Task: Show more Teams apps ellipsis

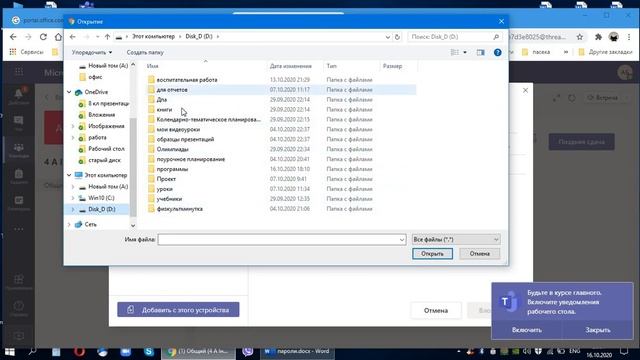Action: point(19,229)
